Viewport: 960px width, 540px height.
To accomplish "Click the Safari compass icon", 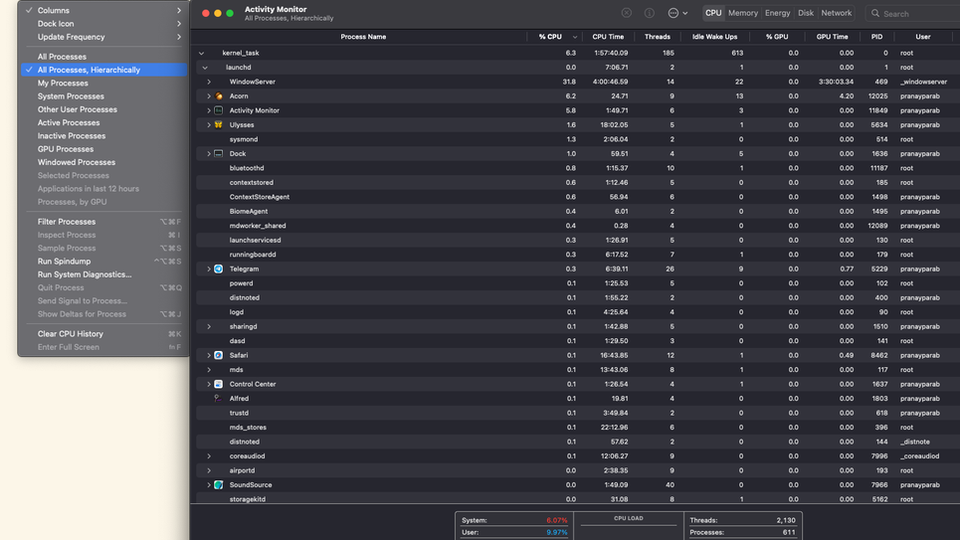I will click(x=219, y=355).
